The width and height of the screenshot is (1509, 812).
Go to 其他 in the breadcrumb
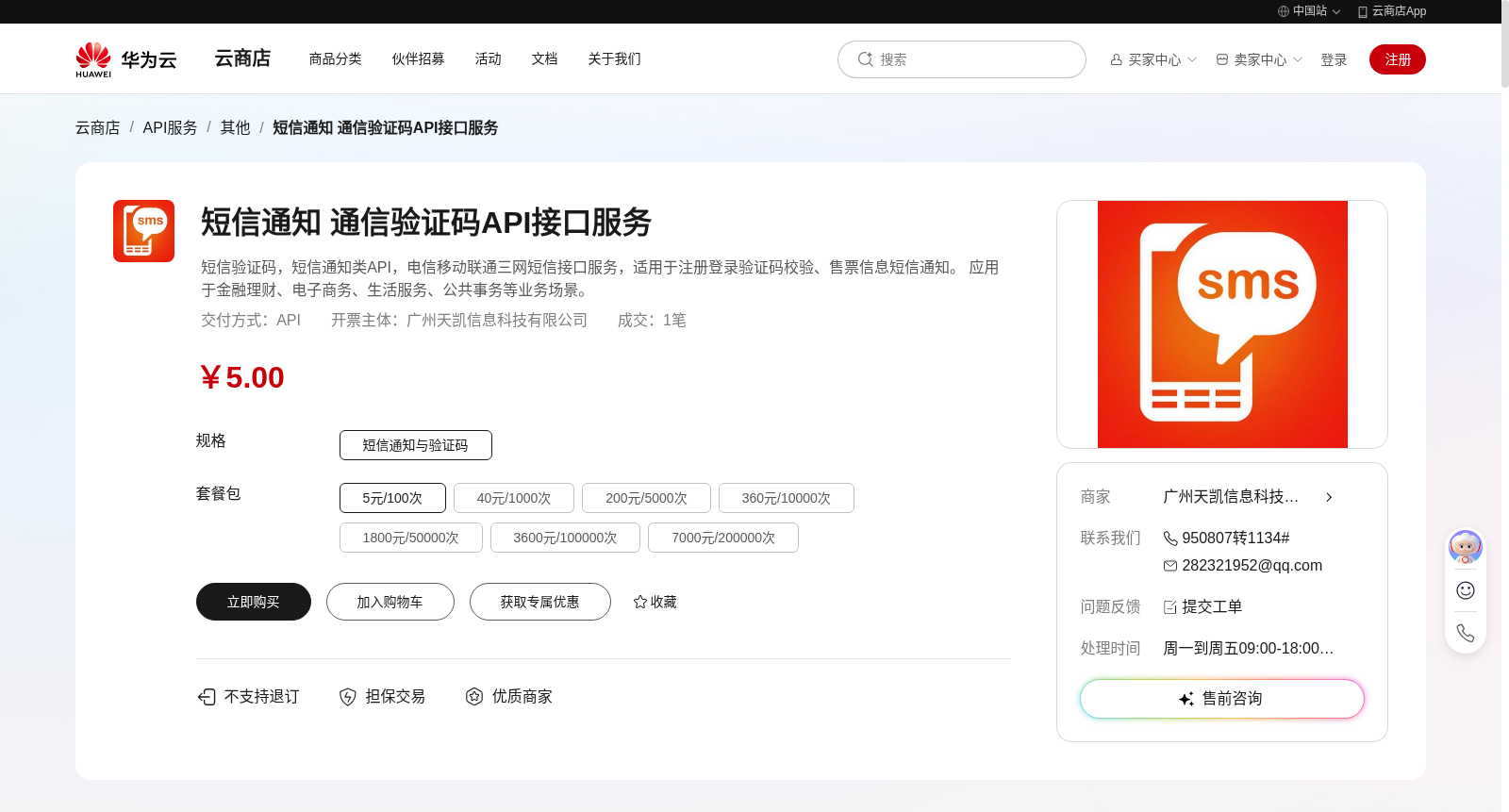click(235, 127)
